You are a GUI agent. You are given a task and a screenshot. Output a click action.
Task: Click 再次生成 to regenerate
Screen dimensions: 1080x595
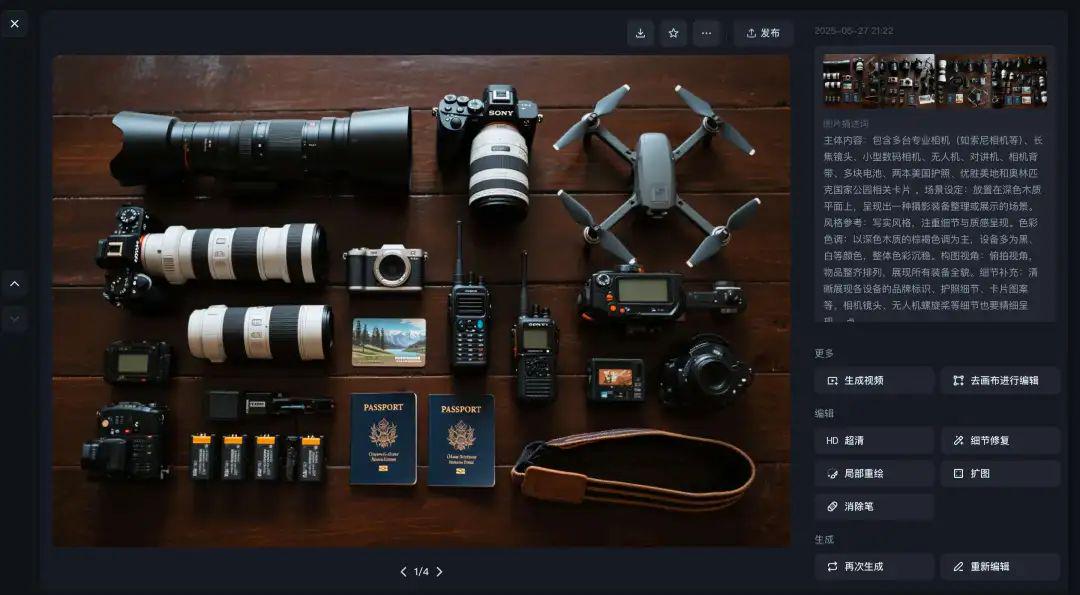tap(874, 567)
